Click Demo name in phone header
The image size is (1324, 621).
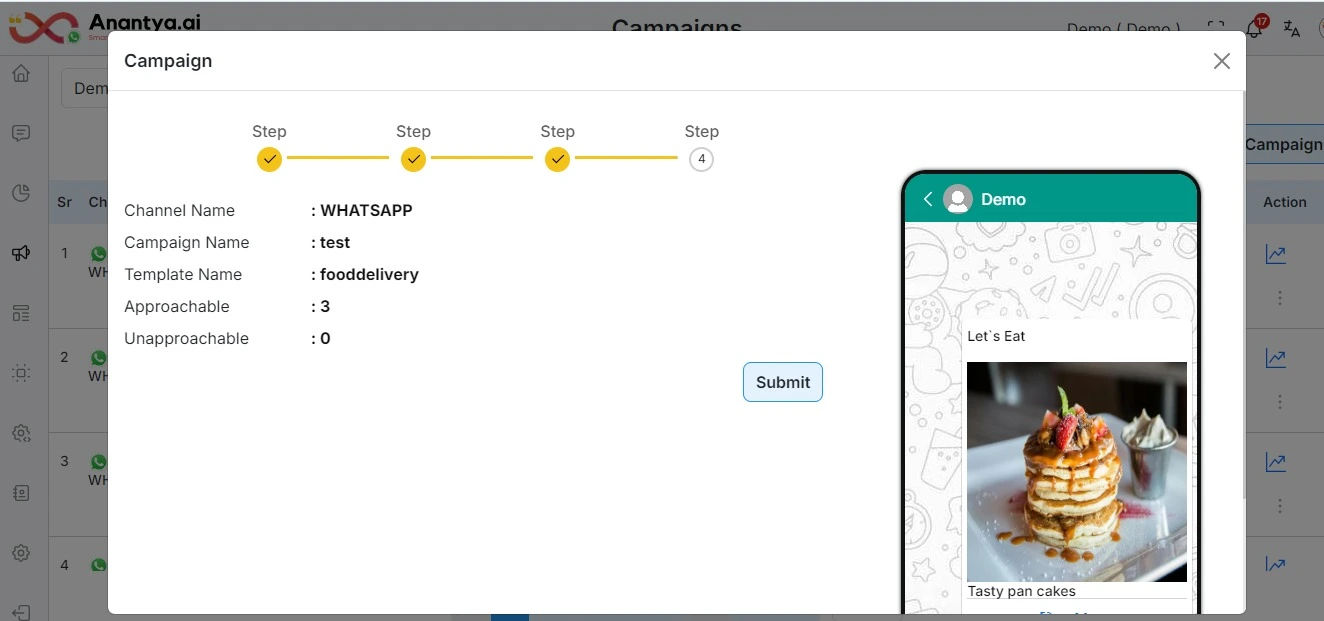click(x=1003, y=199)
